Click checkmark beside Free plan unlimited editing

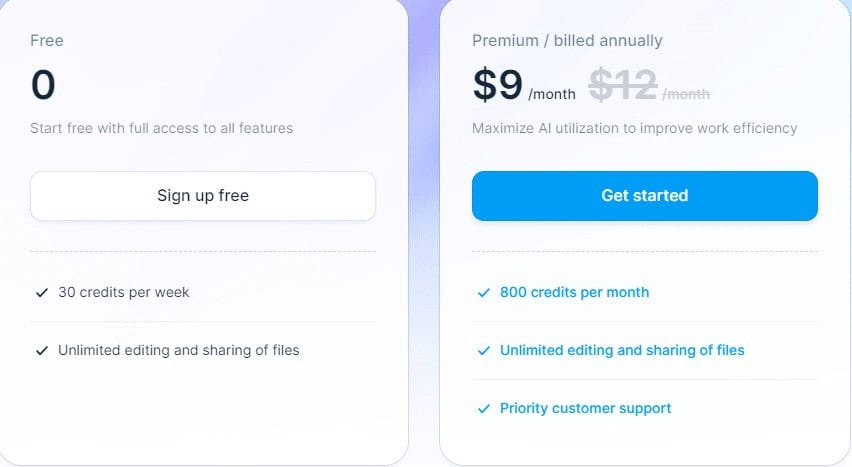tap(42, 351)
